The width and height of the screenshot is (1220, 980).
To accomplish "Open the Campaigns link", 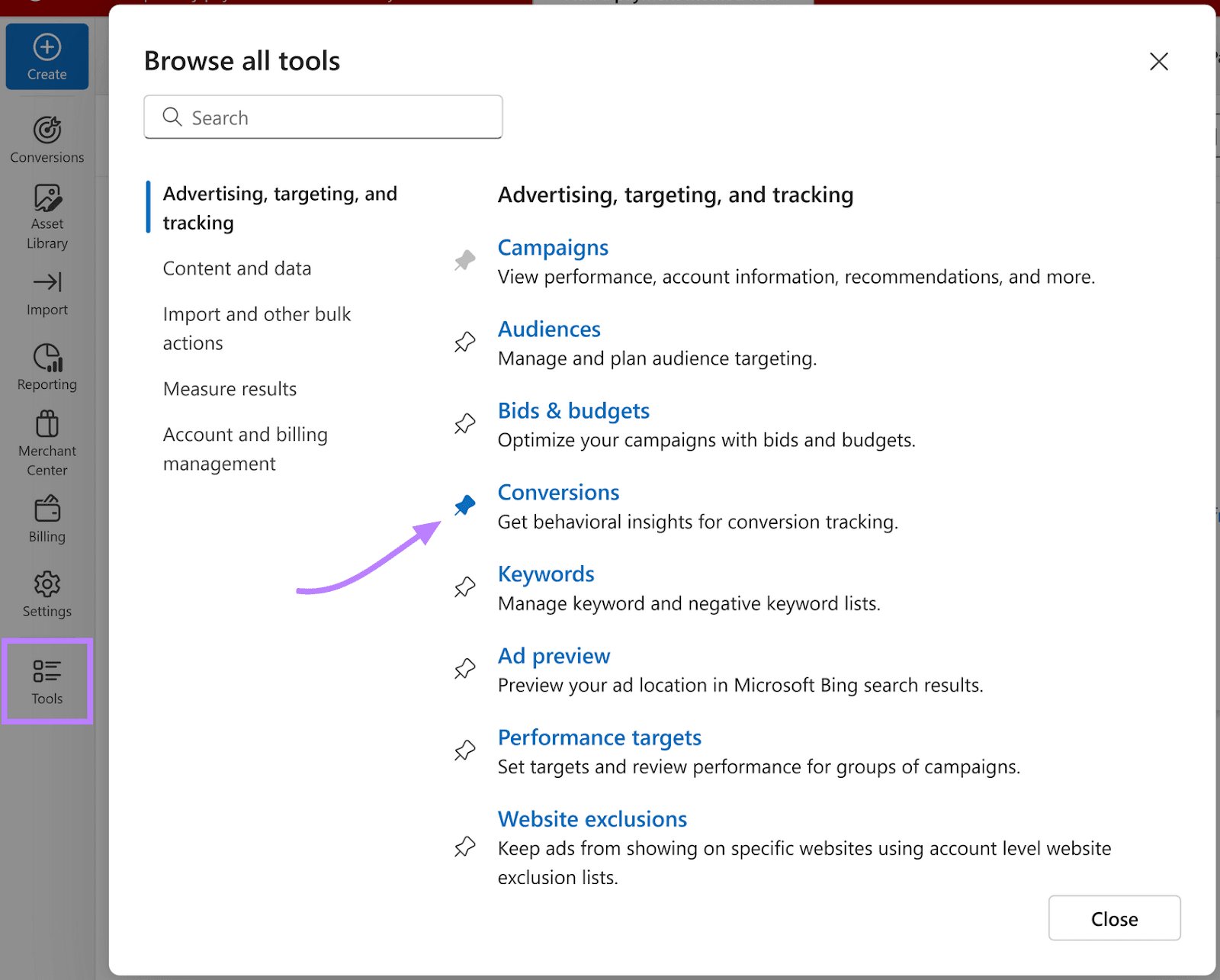I will tap(553, 248).
